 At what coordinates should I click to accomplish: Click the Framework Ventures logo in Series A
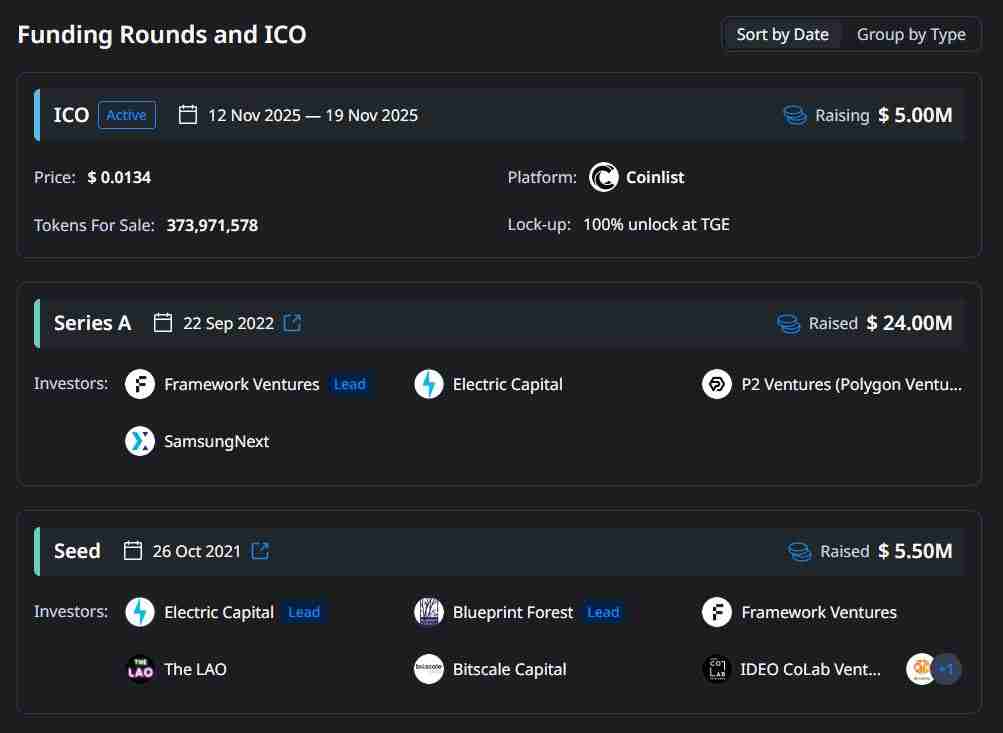[x=140, y=384]
